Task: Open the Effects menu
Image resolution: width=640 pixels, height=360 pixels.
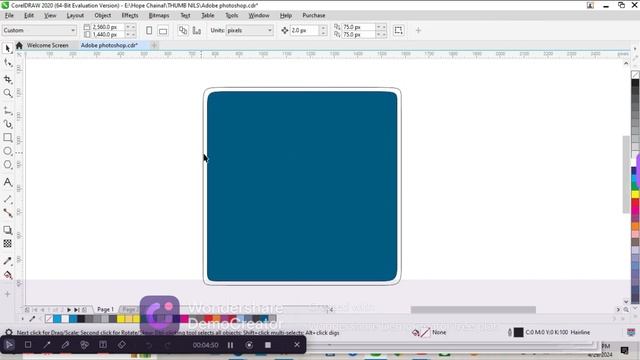Action: pos(130,16)
